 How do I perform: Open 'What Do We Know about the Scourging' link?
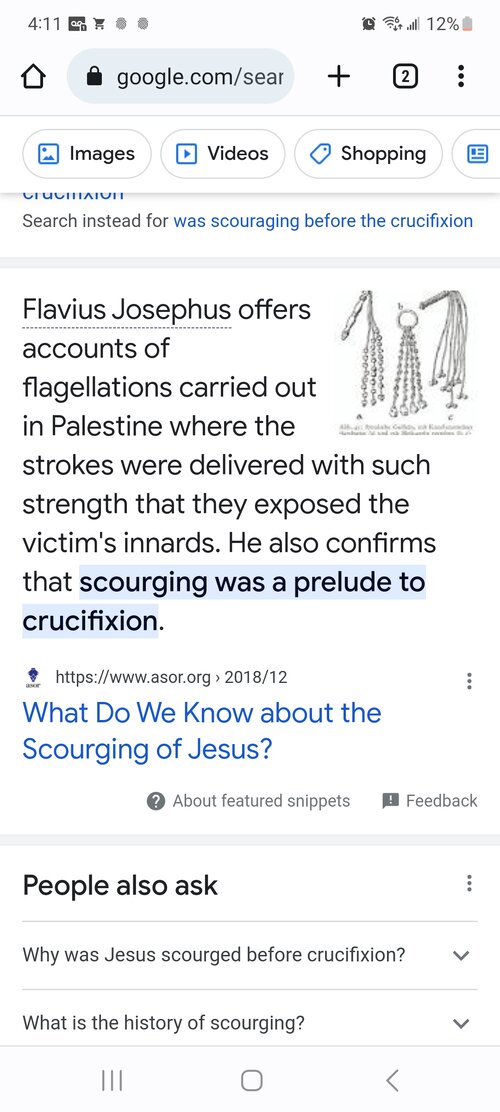[x=201, y=730]
